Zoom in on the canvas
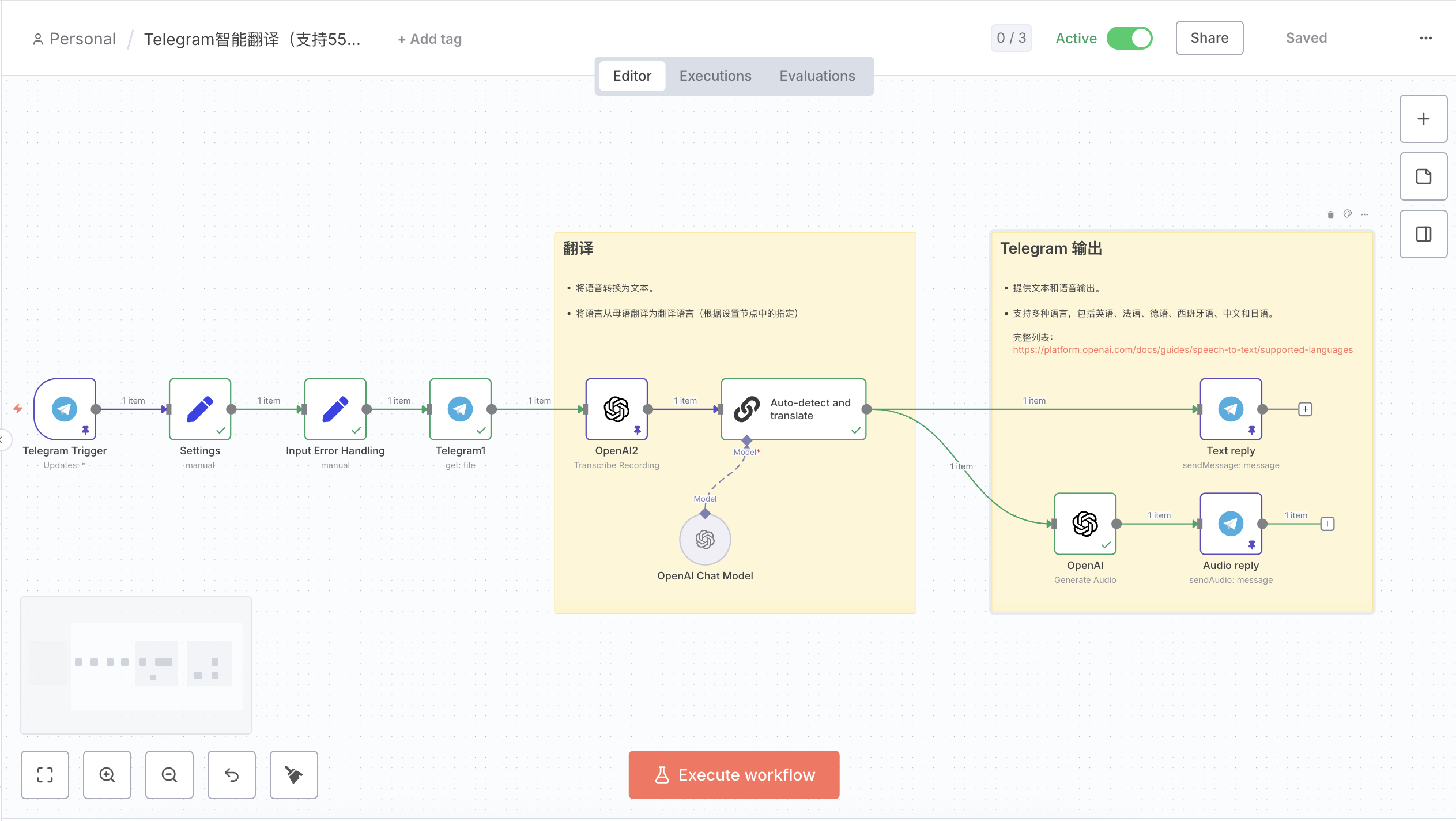Viewport: 1456px width, 821px height. (107, 774)
